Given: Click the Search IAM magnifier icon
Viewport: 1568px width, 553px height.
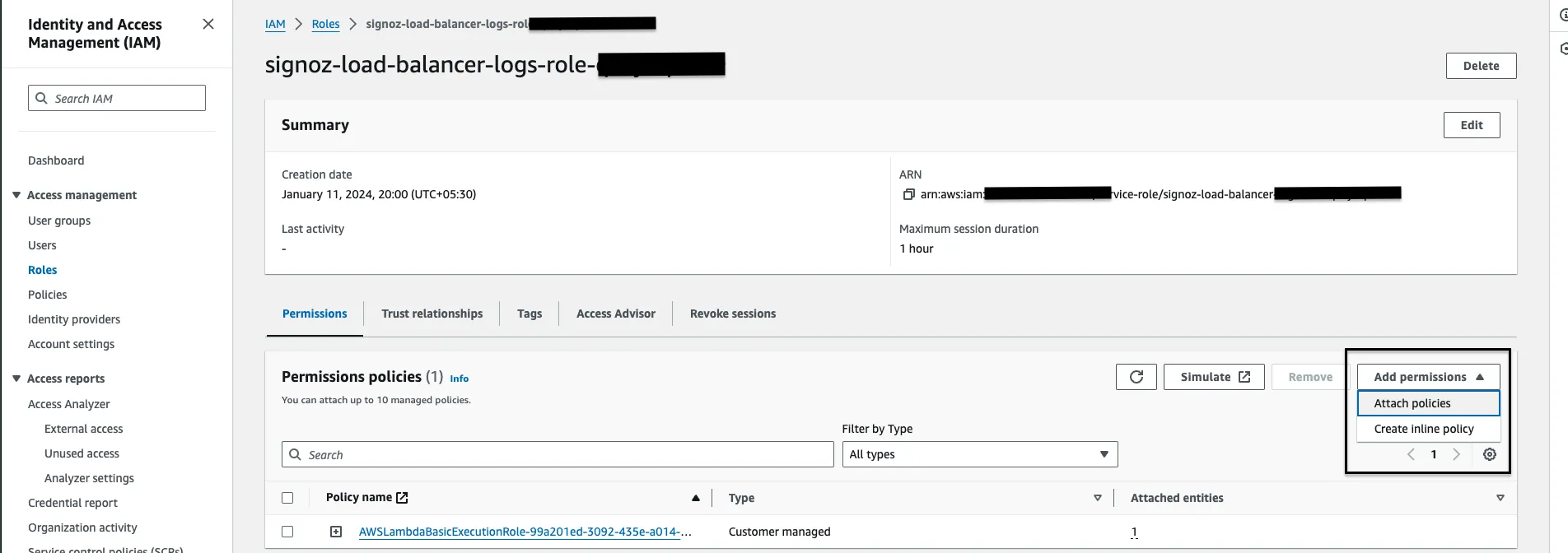Looking at the screenshot, I should tap(41, 98).
